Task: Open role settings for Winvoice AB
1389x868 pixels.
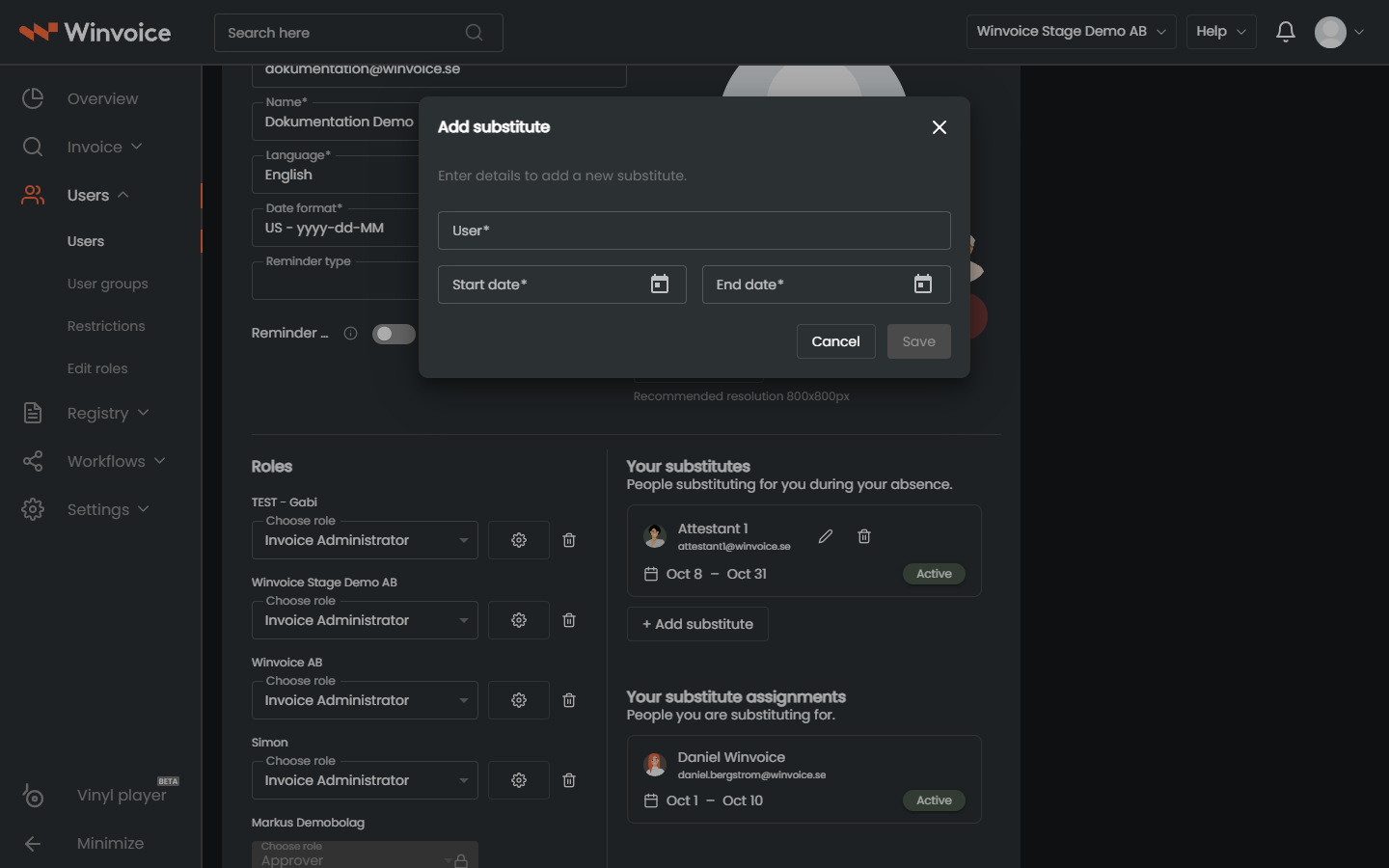Action: tap(519, 700)
